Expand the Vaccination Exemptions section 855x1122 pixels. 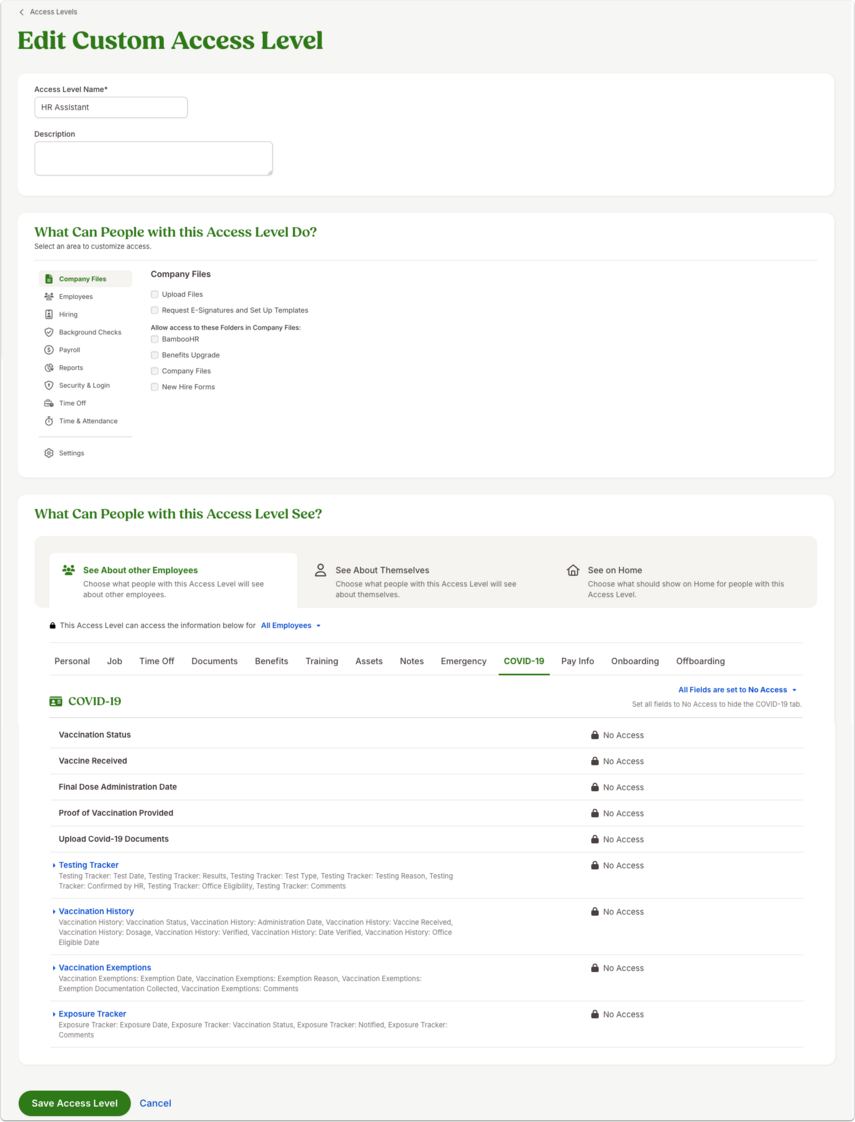104,968
